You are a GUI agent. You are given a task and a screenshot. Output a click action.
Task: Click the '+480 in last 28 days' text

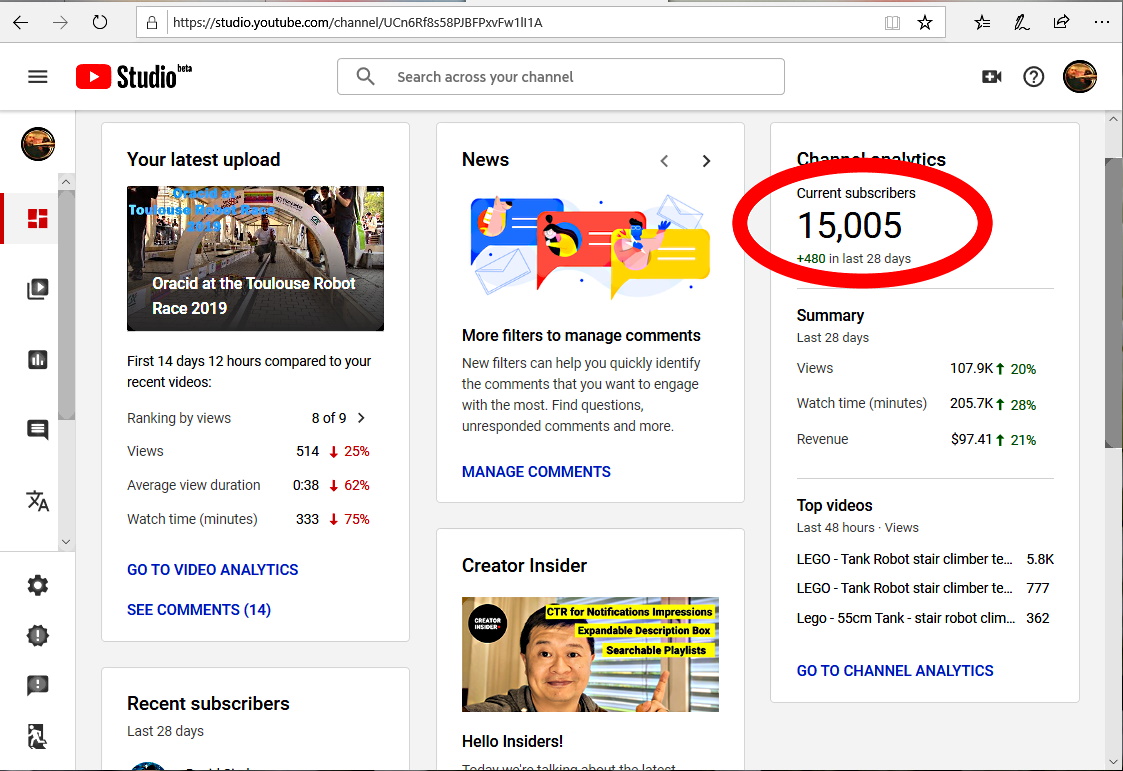coord(854,258)
